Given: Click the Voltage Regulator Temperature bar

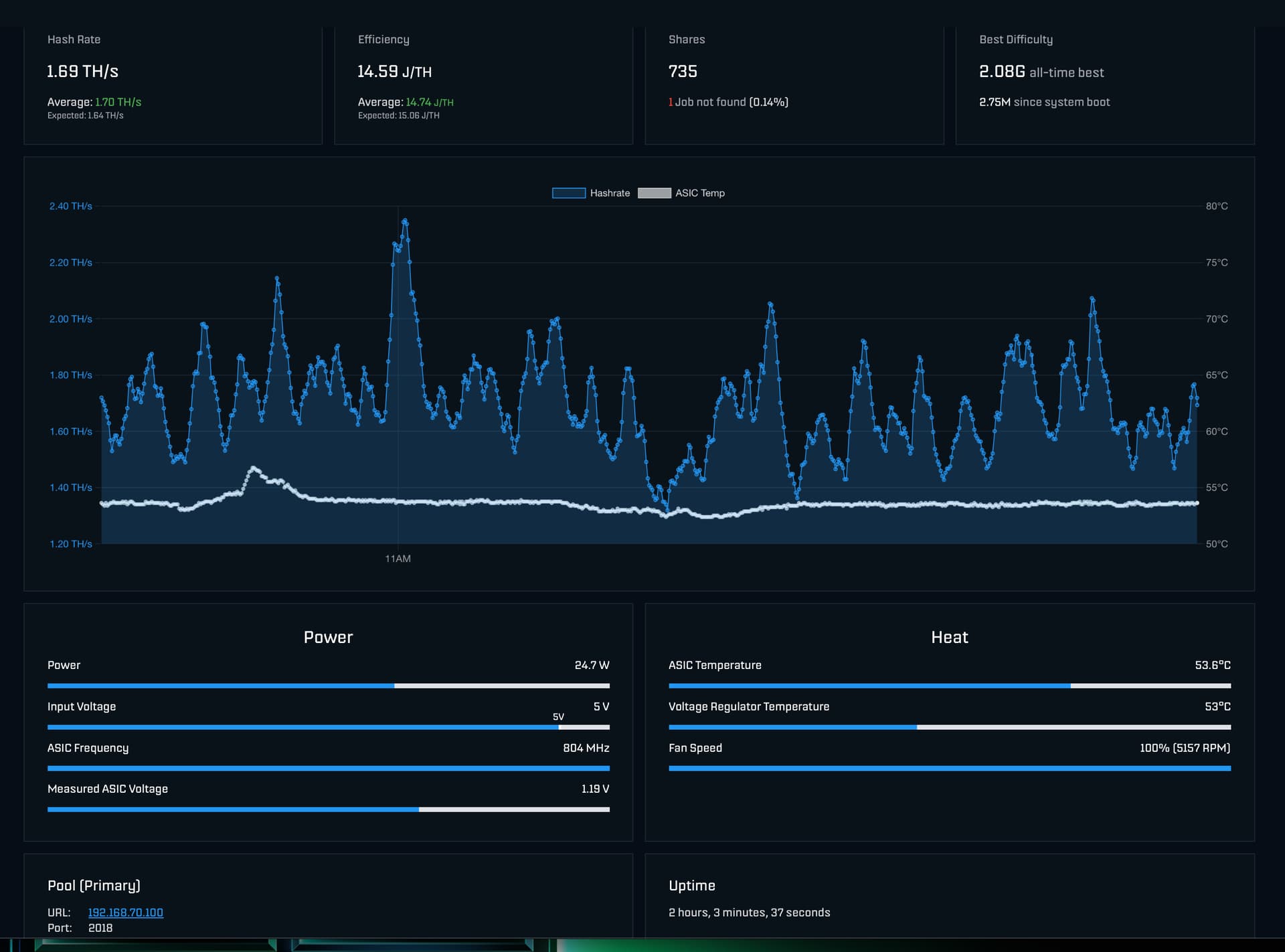Looking at the screenshot, I should [x=949, y=727].
